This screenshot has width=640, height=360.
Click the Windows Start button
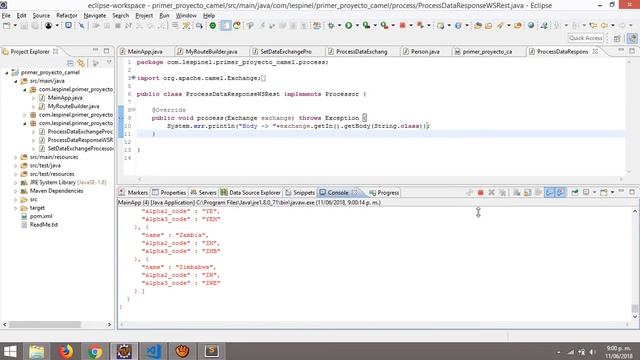click(10, 351)
